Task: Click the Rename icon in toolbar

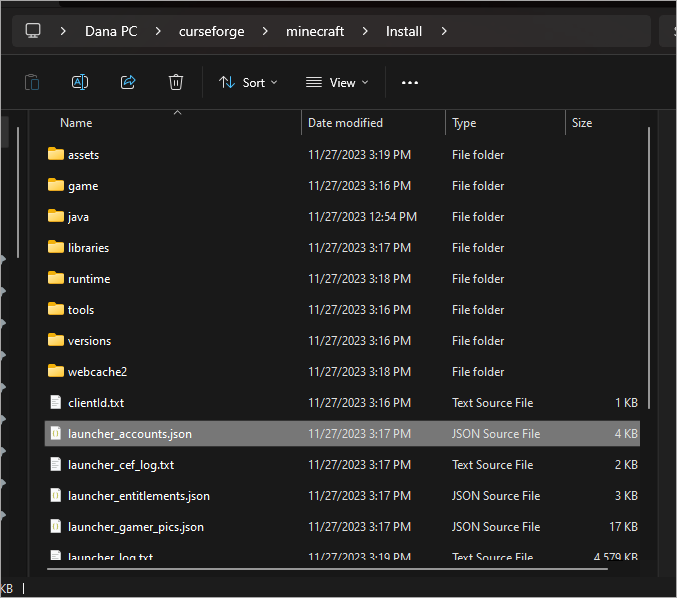Action: [80, 82]
